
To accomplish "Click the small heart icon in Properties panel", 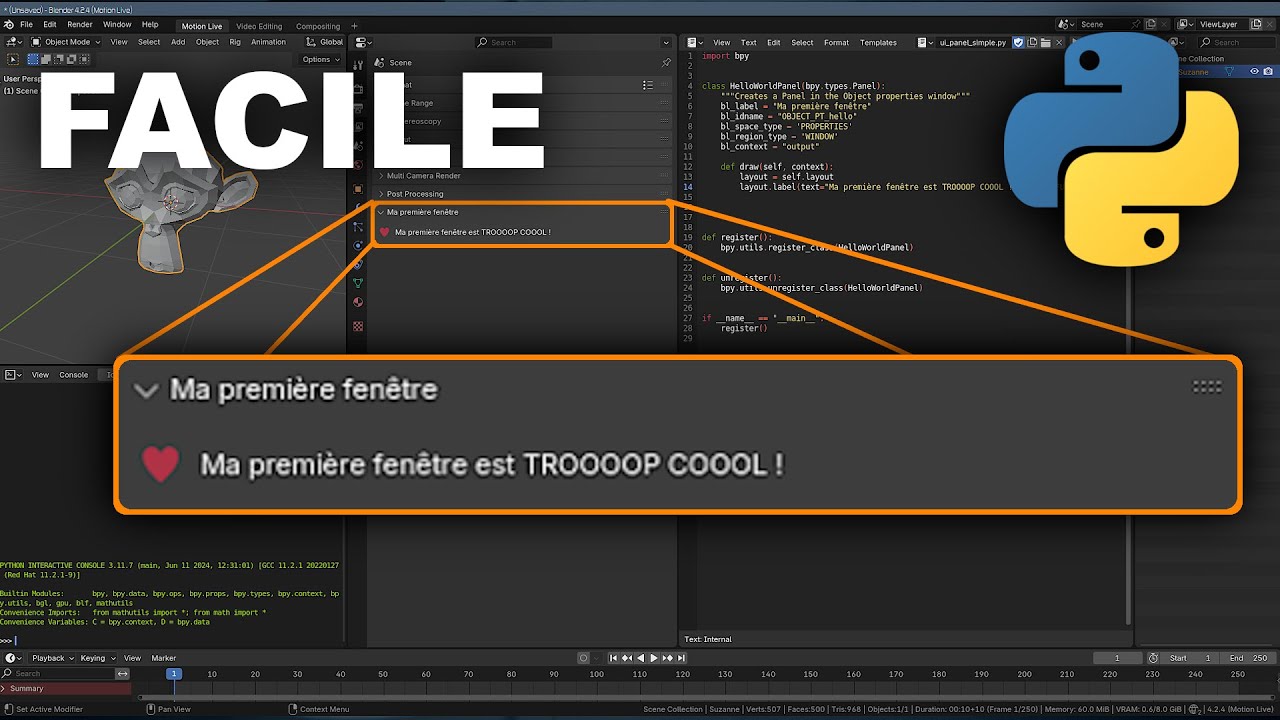I will pyautogui.click(x=385, y=232).
